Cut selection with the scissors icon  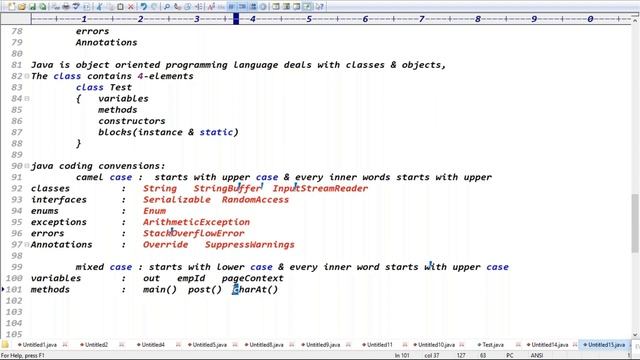99,7
